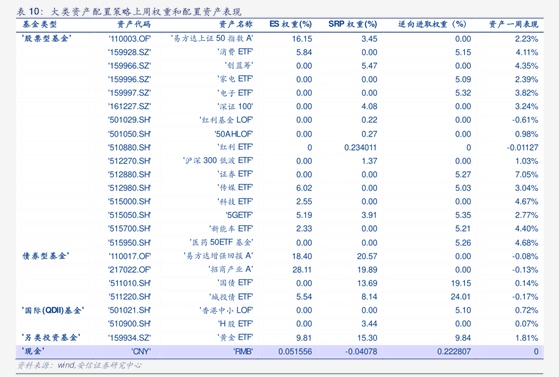
Task: Select asset code '501021.SH'
Action: tap(129, 310)
